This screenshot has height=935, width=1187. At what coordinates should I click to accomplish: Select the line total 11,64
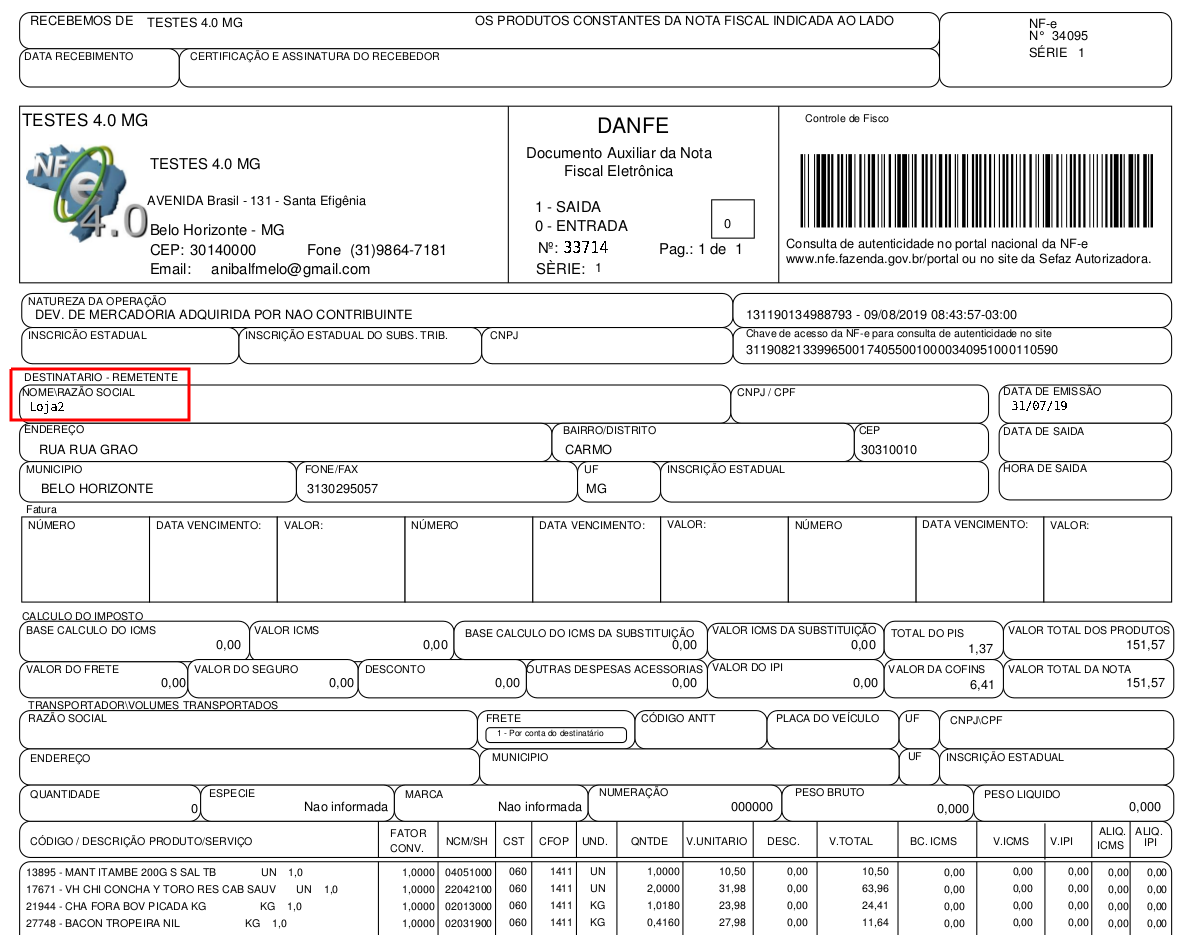875,923
